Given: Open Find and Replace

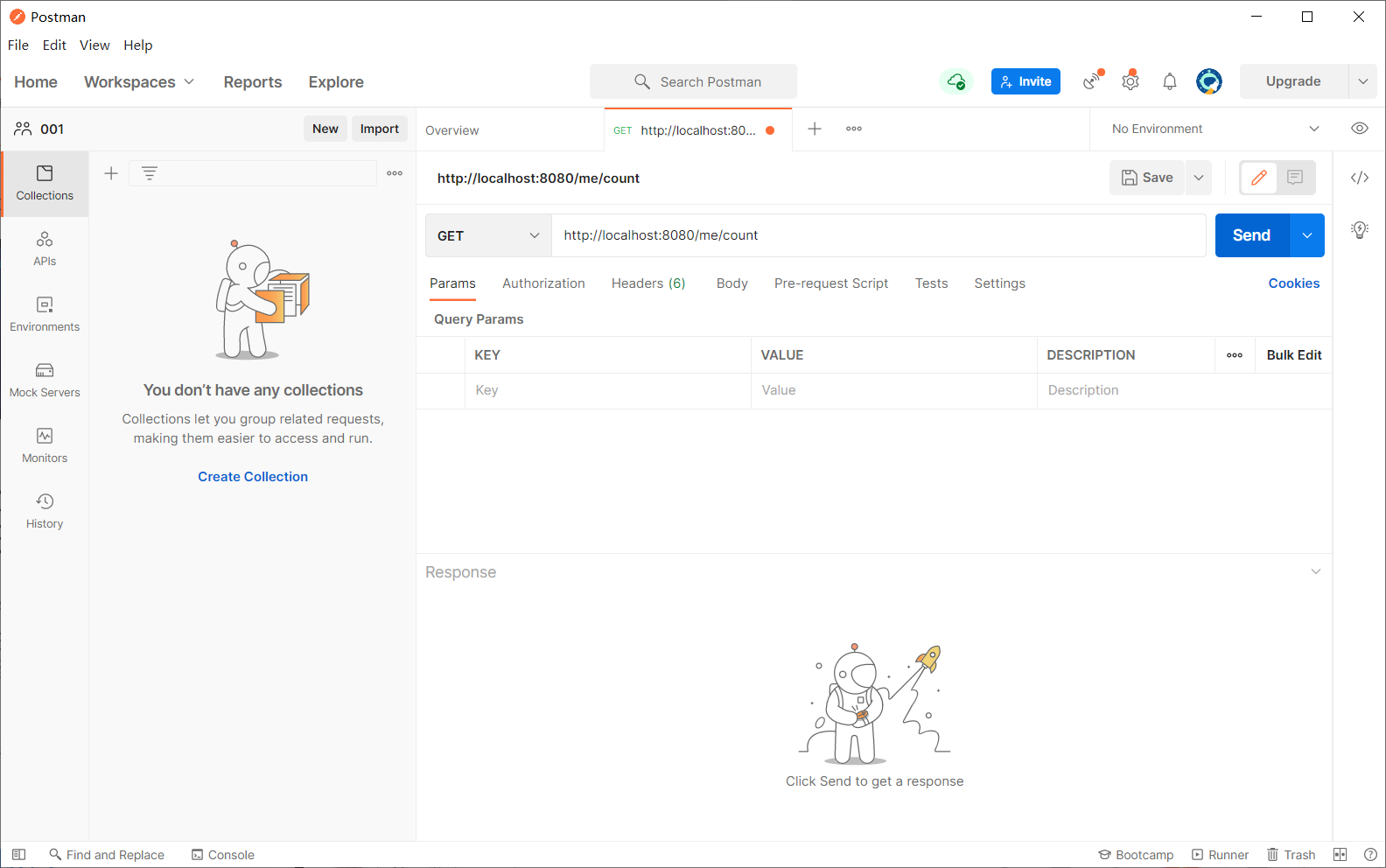Looking at the screenshot, I should pos(107,855).
